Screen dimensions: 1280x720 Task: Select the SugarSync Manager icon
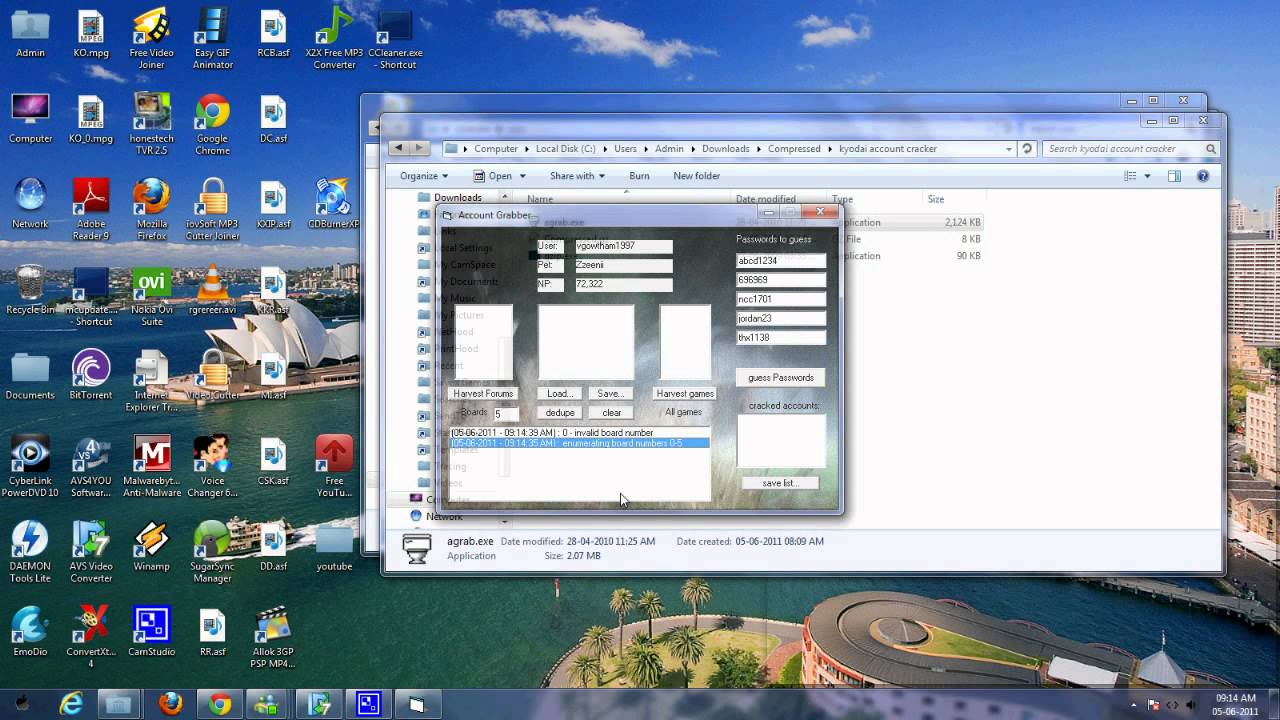click(212, 553)
